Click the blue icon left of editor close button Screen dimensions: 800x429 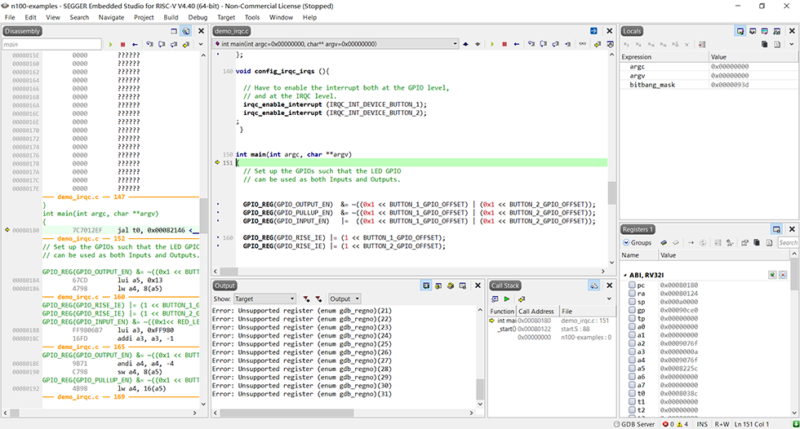click(x=593, y=32)
